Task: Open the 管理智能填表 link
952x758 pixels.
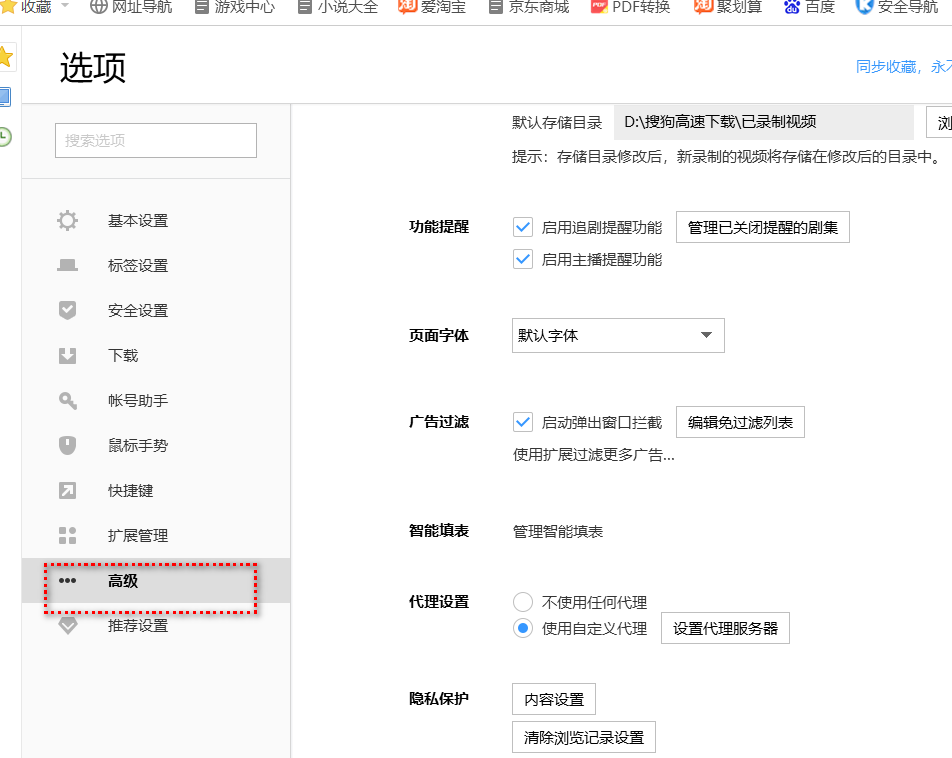Action: point(558,531)
